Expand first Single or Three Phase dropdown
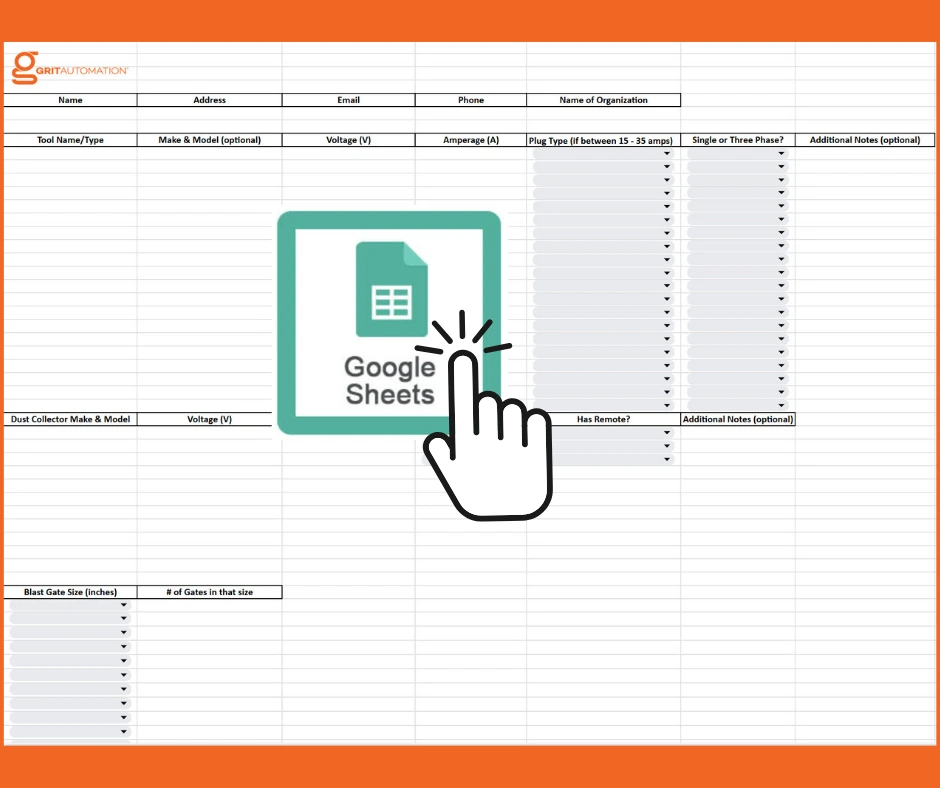Screen dimensions: 940x788 (x=781, y=154)
